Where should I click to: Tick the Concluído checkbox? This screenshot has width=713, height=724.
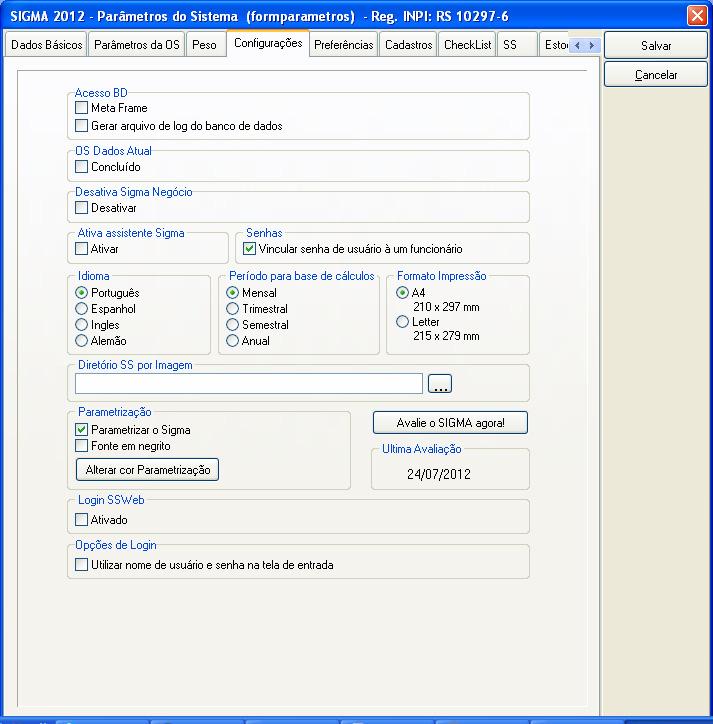click(81, 166)
